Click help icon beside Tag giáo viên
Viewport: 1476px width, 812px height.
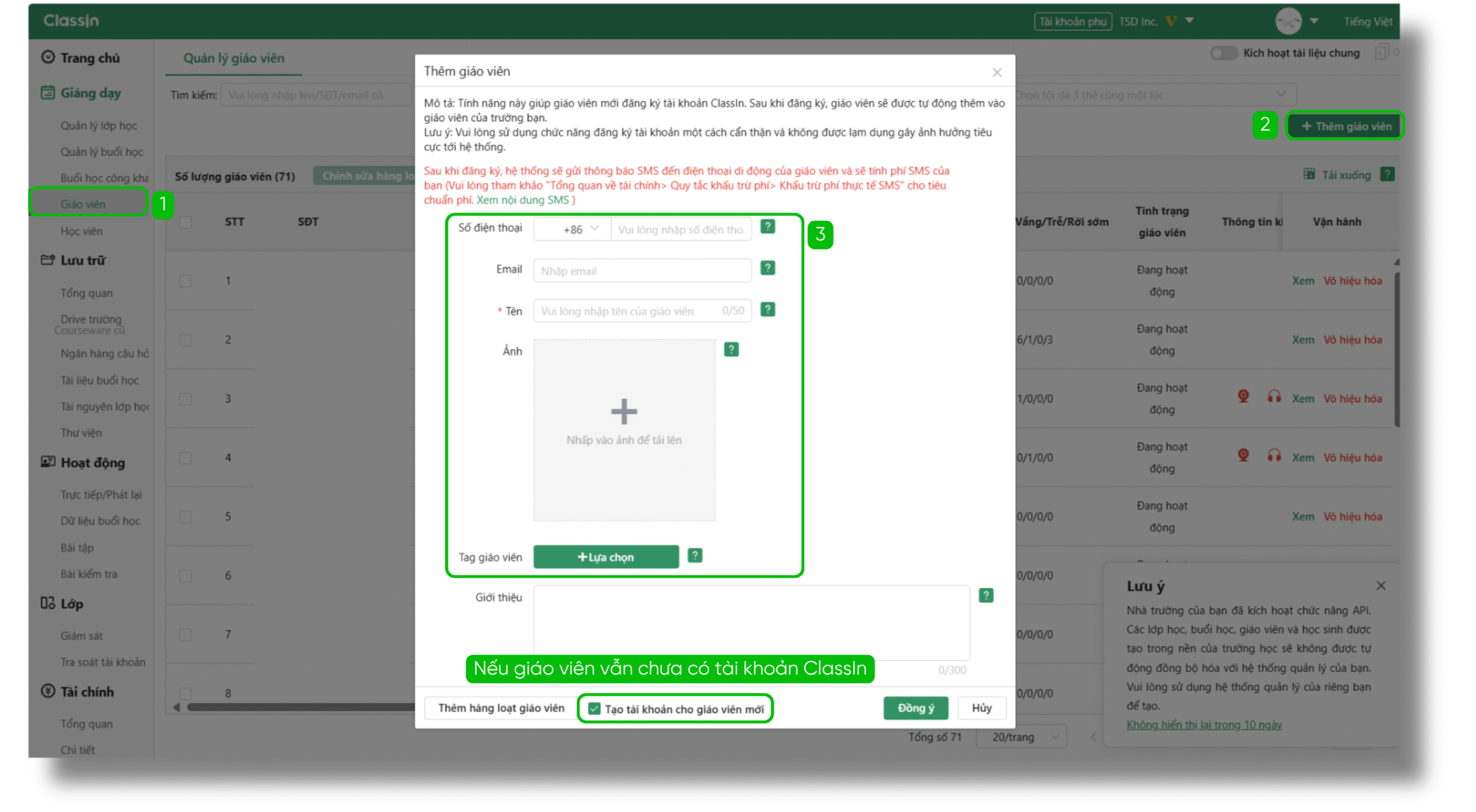pyautogui.click(x=695, y=556)
